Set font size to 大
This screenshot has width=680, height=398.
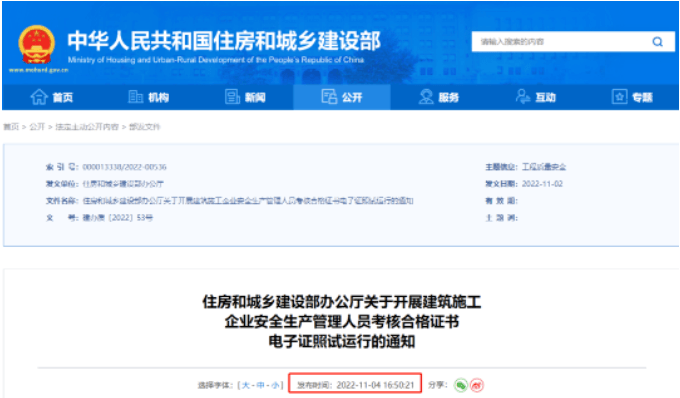pos(245,385)
